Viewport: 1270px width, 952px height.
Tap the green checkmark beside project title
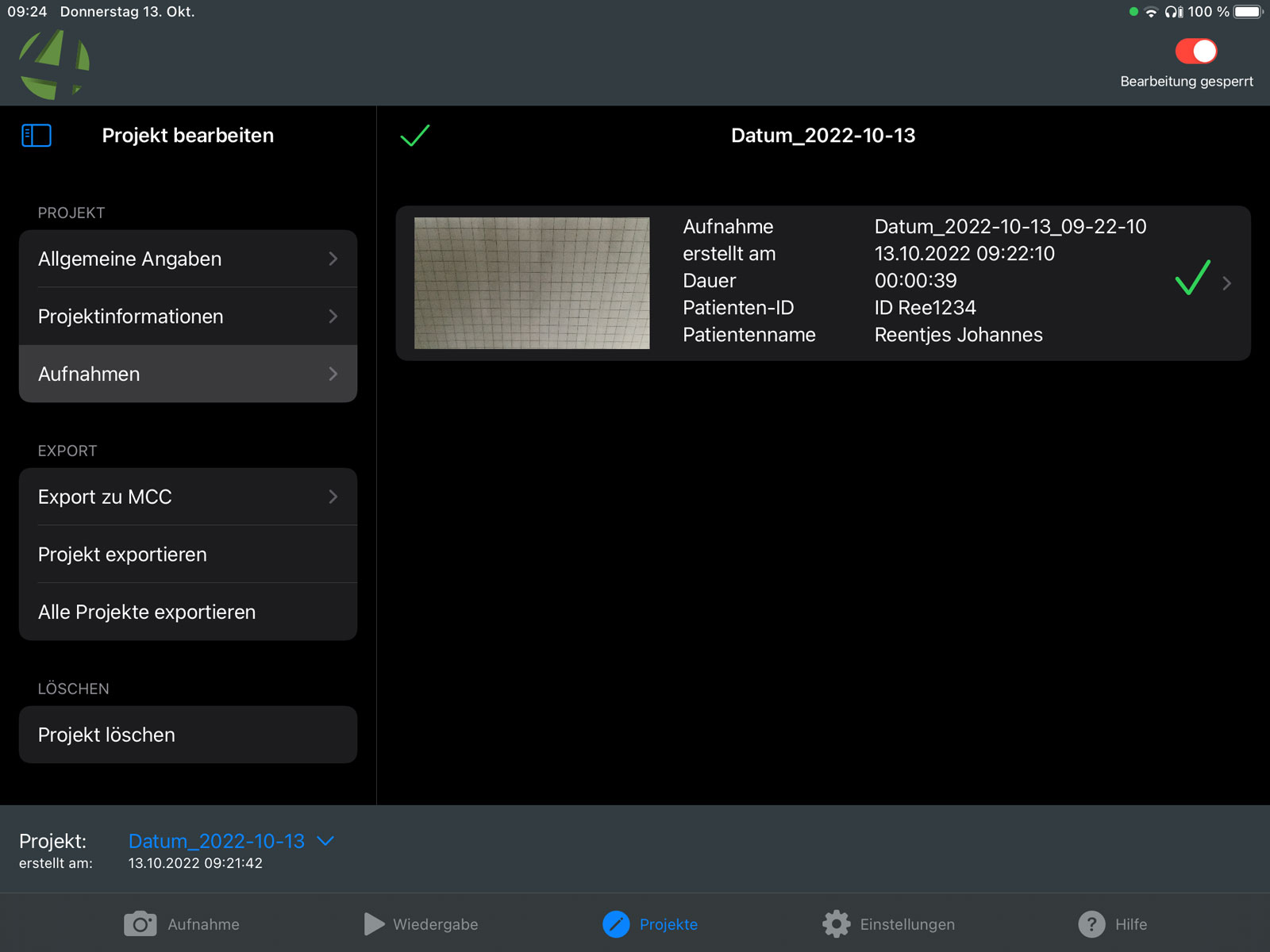(414, 136)
